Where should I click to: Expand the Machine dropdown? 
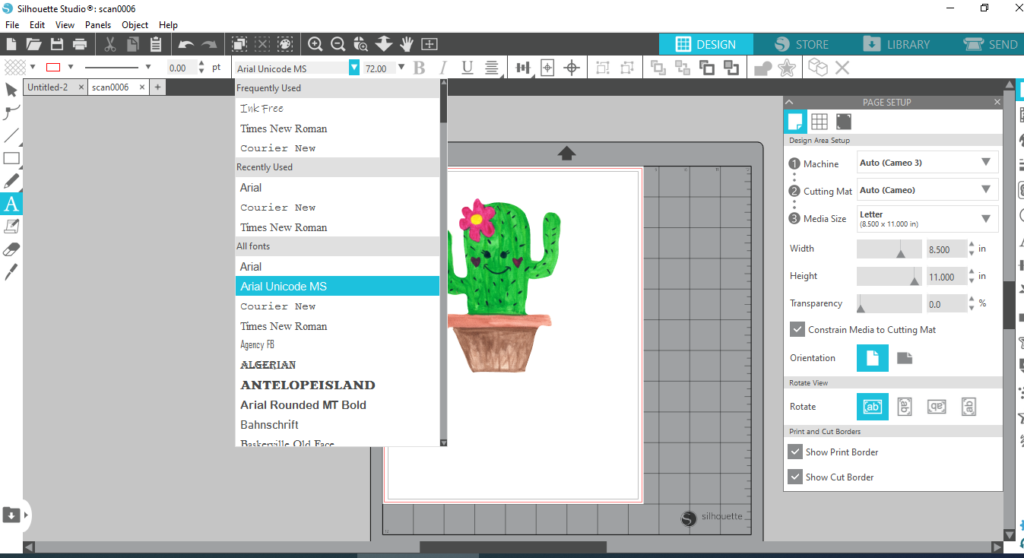(x=927, y=162)
